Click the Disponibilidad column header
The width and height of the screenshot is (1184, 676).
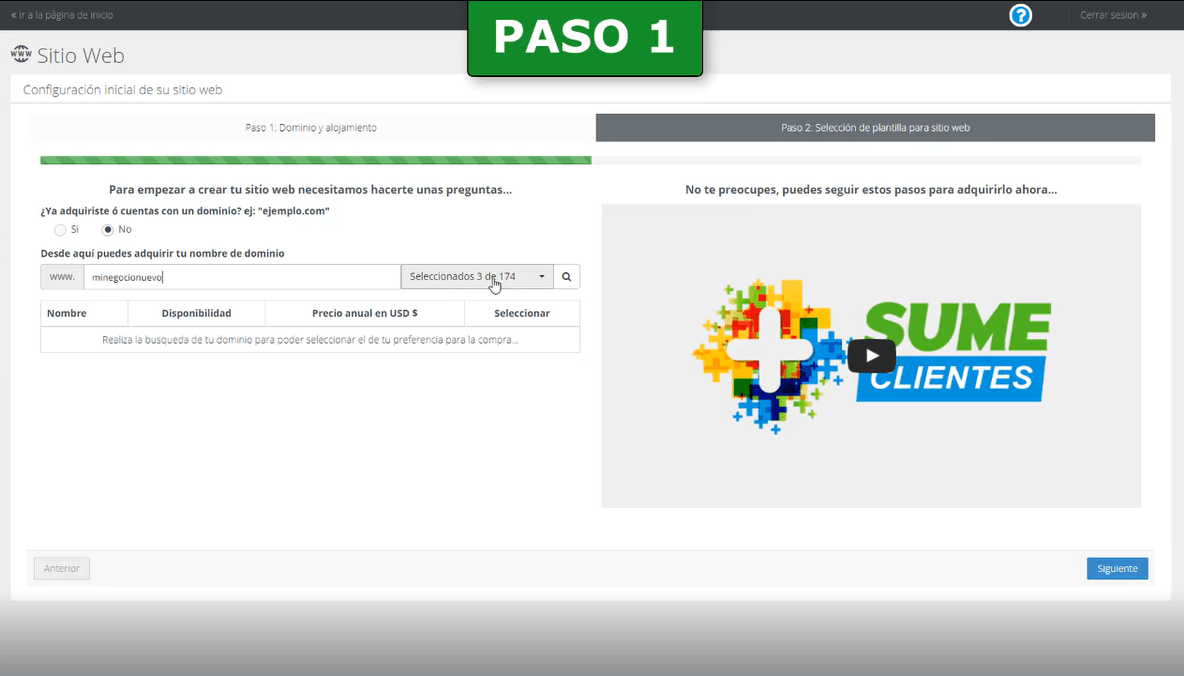click(x=196, y=313)
